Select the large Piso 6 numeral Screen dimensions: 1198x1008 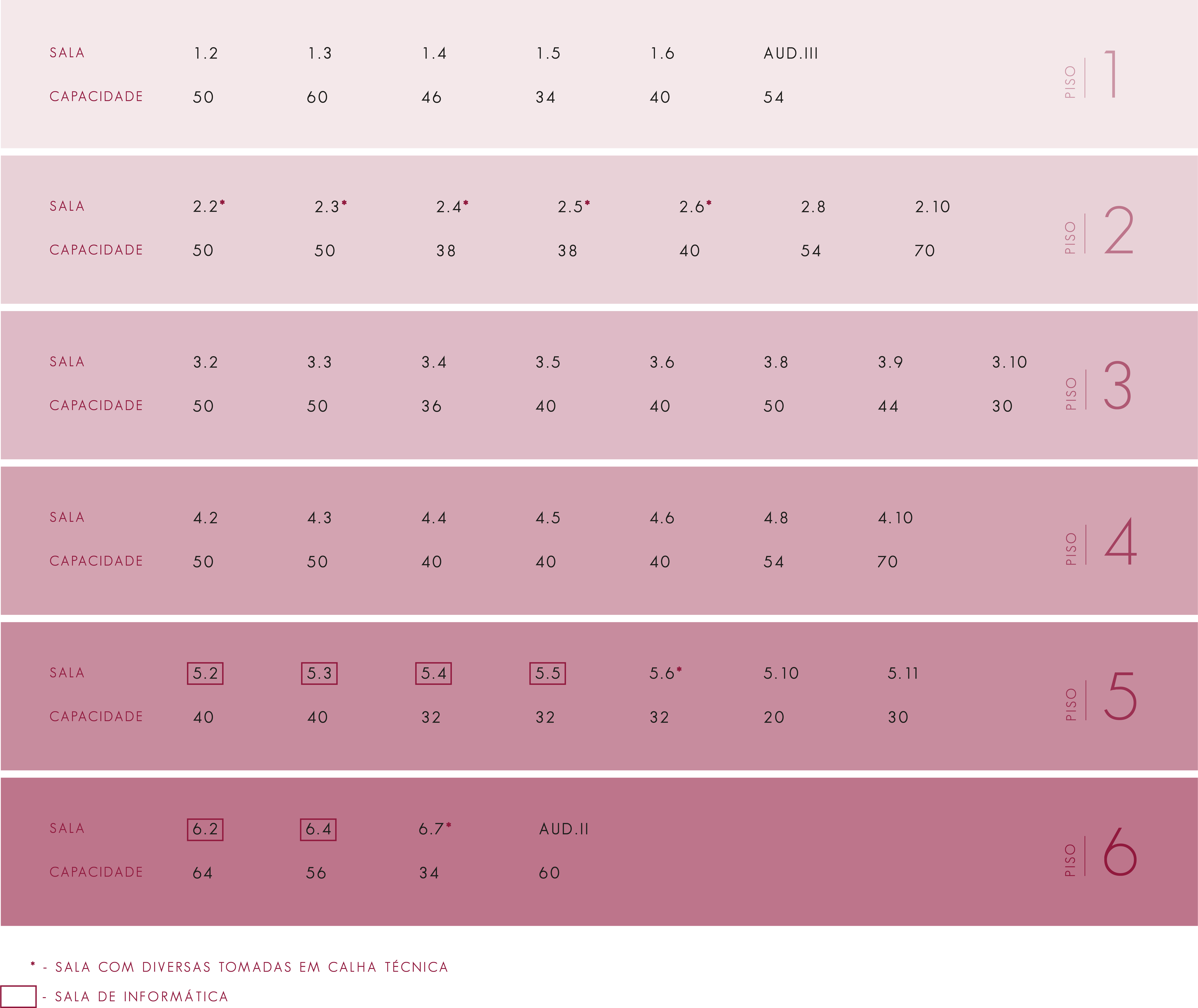pyautogui.click(x=1120, y=852)
